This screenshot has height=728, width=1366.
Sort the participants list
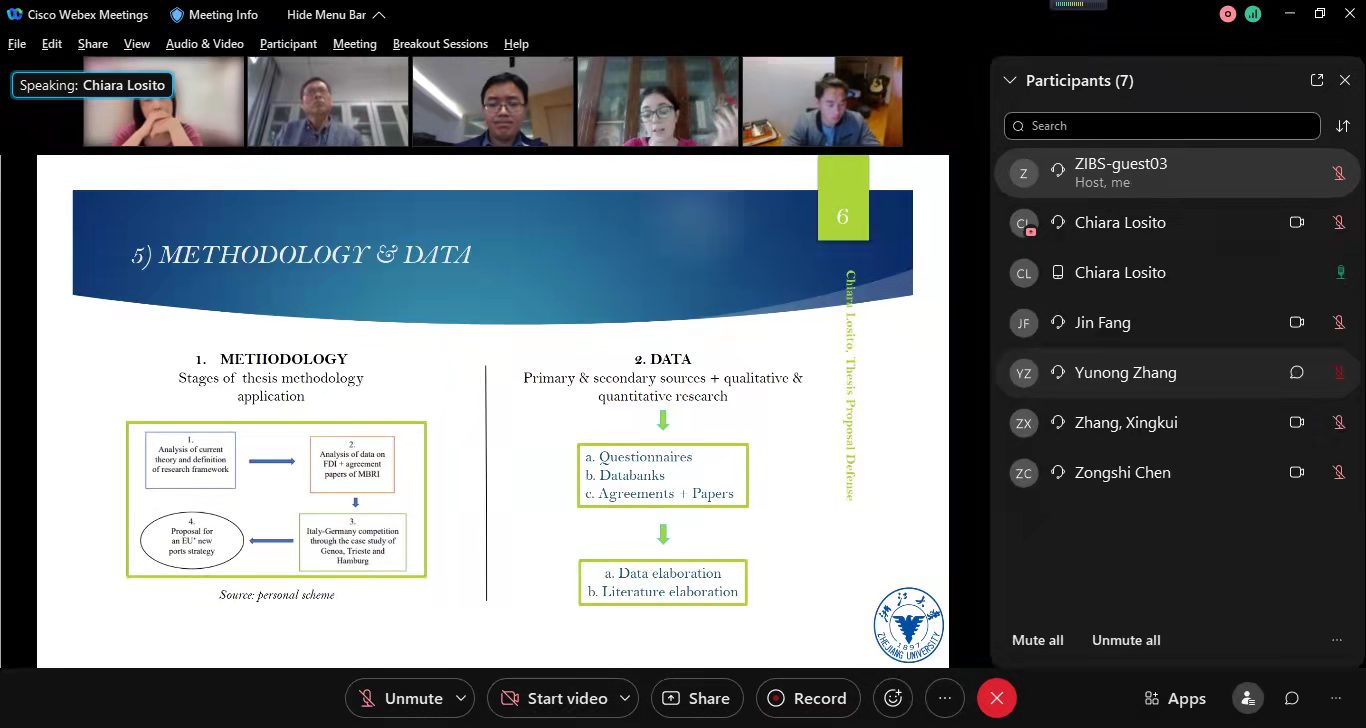coord(1342,126)
